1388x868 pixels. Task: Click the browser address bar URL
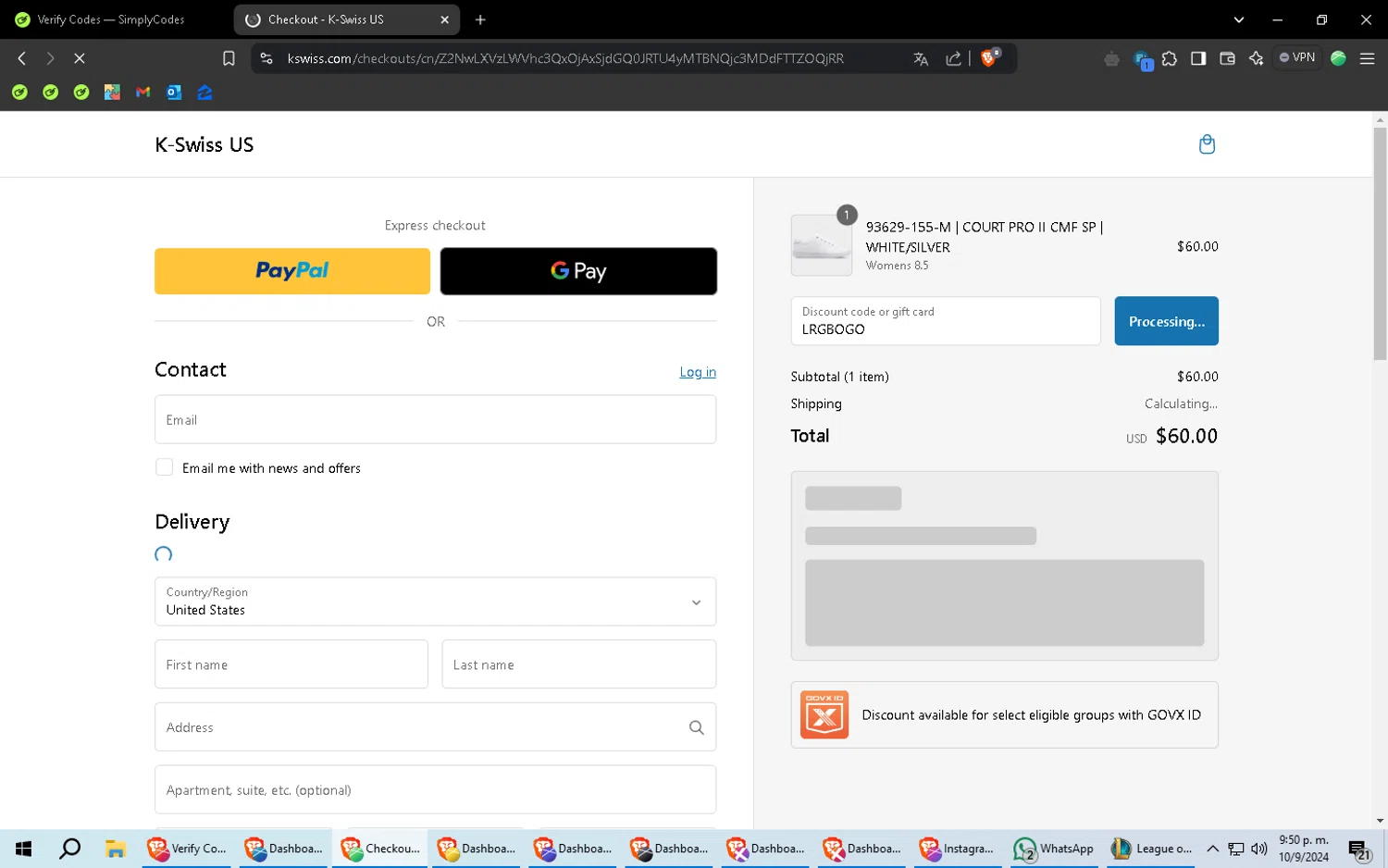pyautogui.click(x=565, y=58)
